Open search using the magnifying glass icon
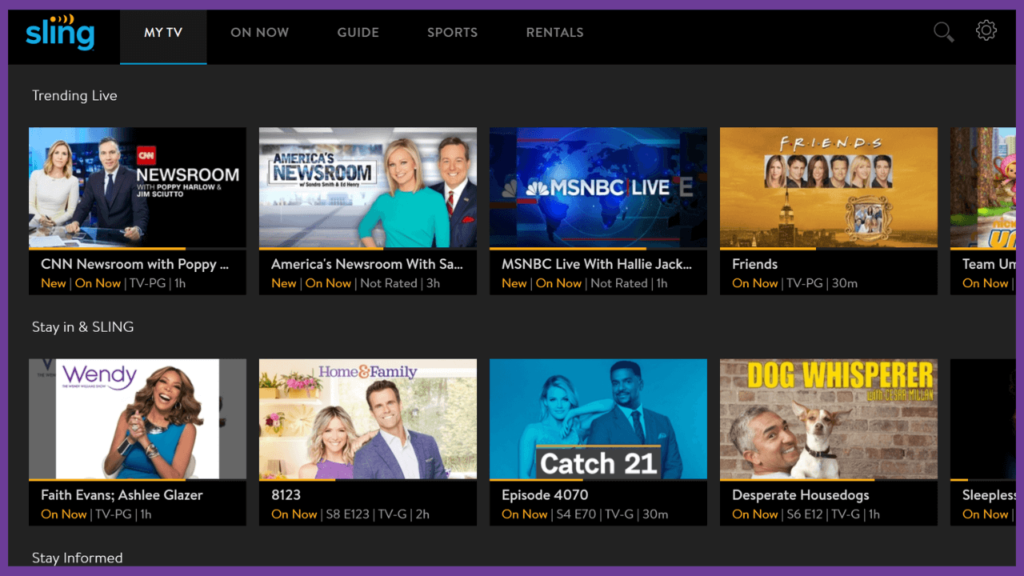This screenshot has height=576, width=1024. click(943, 31)
